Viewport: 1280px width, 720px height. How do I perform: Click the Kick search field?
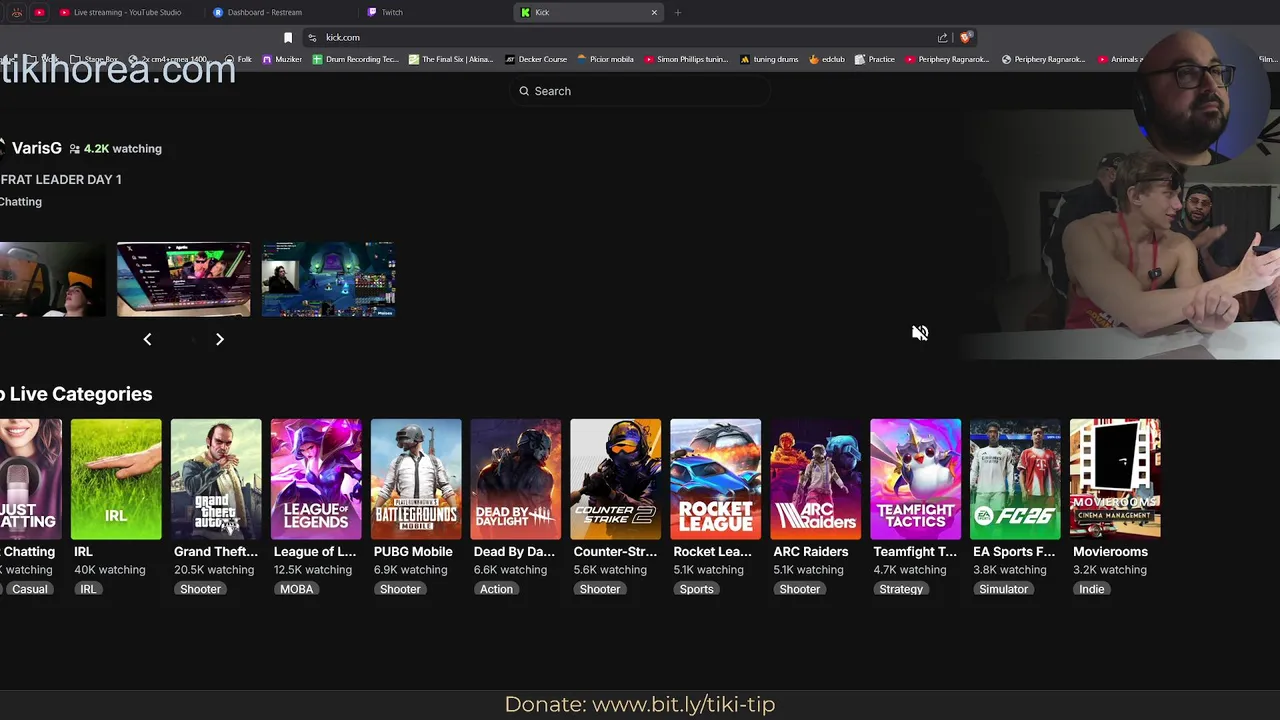640,91
